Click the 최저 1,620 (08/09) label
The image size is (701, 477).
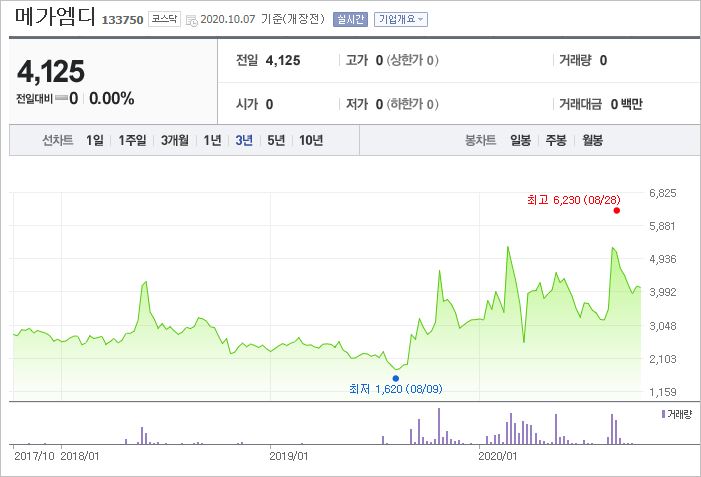click(x=396, y=389)
